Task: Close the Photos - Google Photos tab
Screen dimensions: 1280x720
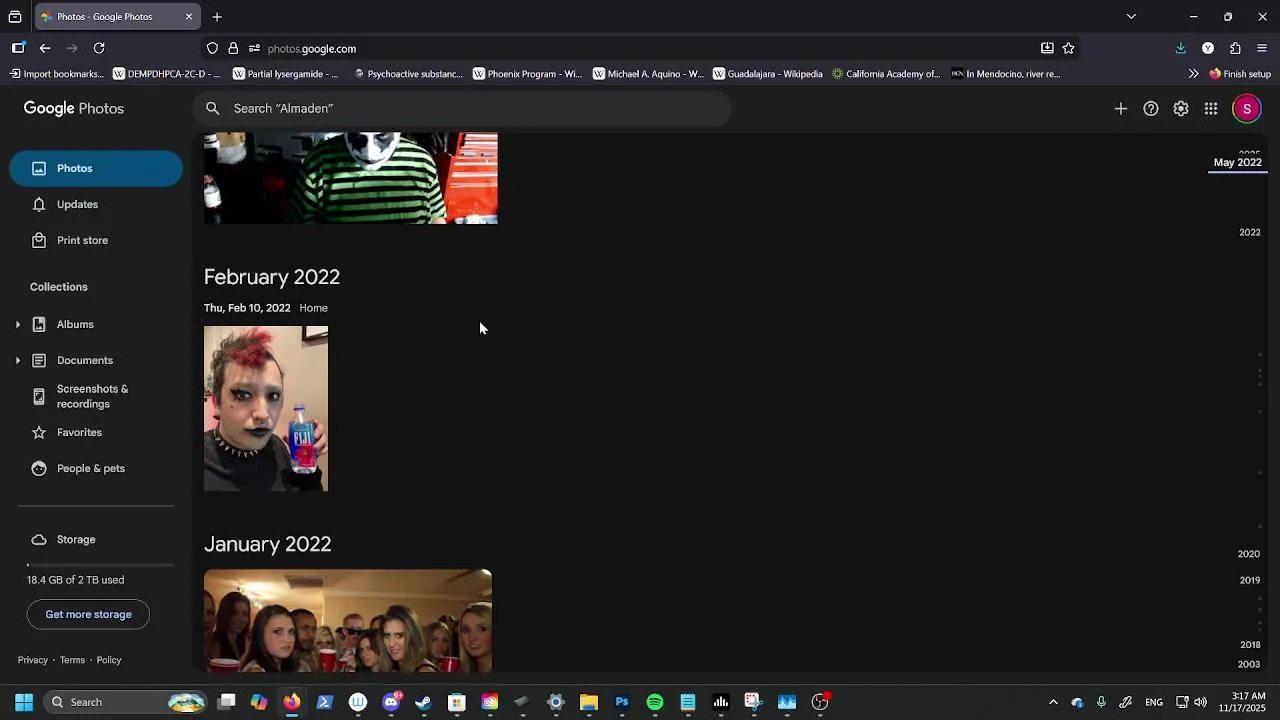Action: point(189,17)
